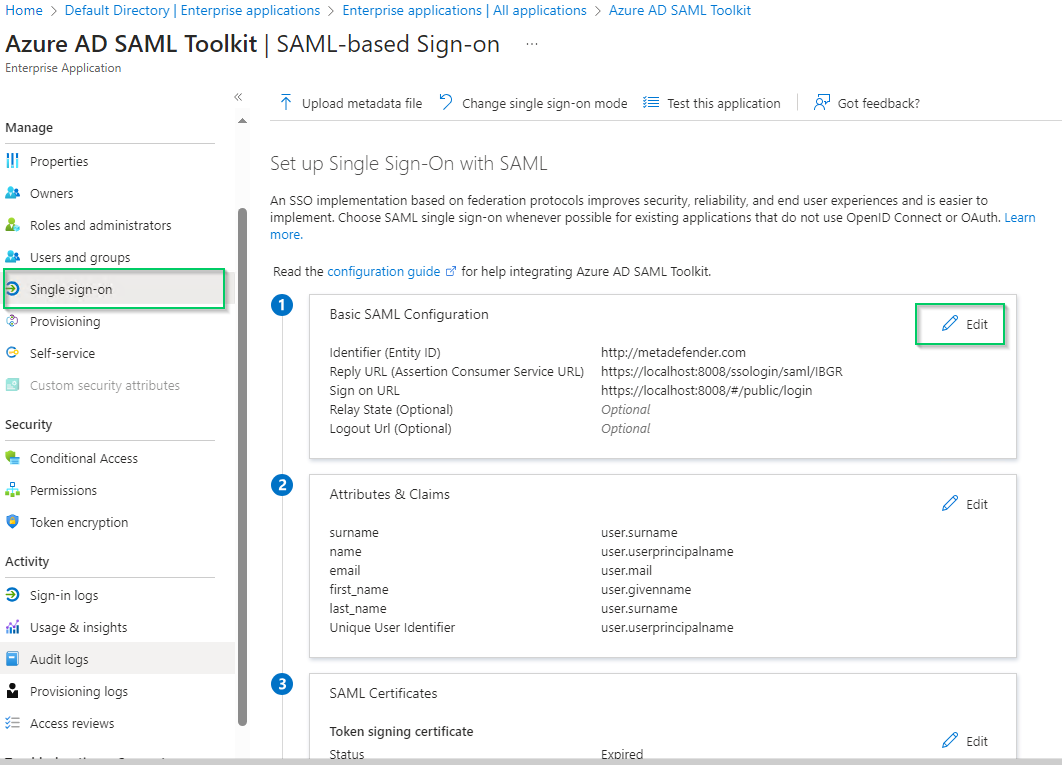Click the Conditional Access icon
This screenshot has width=1062, height=765.
[x=12, y=457]
